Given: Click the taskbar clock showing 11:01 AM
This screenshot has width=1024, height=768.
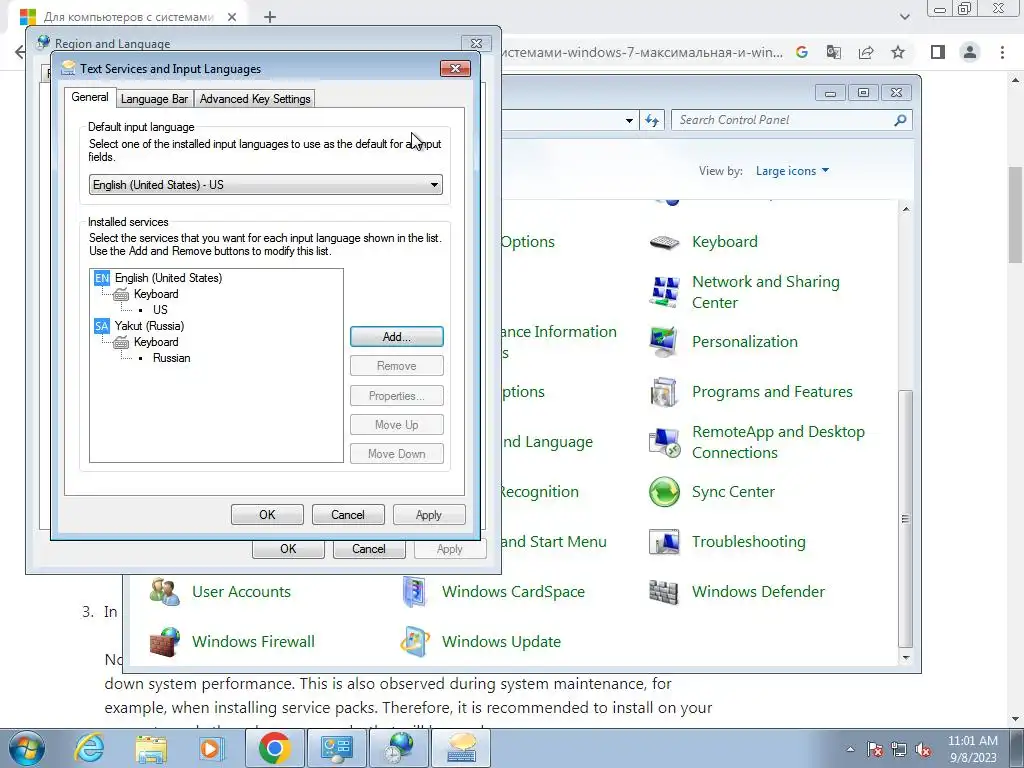Looking at the screenshot, I should [x=972, y=749].
